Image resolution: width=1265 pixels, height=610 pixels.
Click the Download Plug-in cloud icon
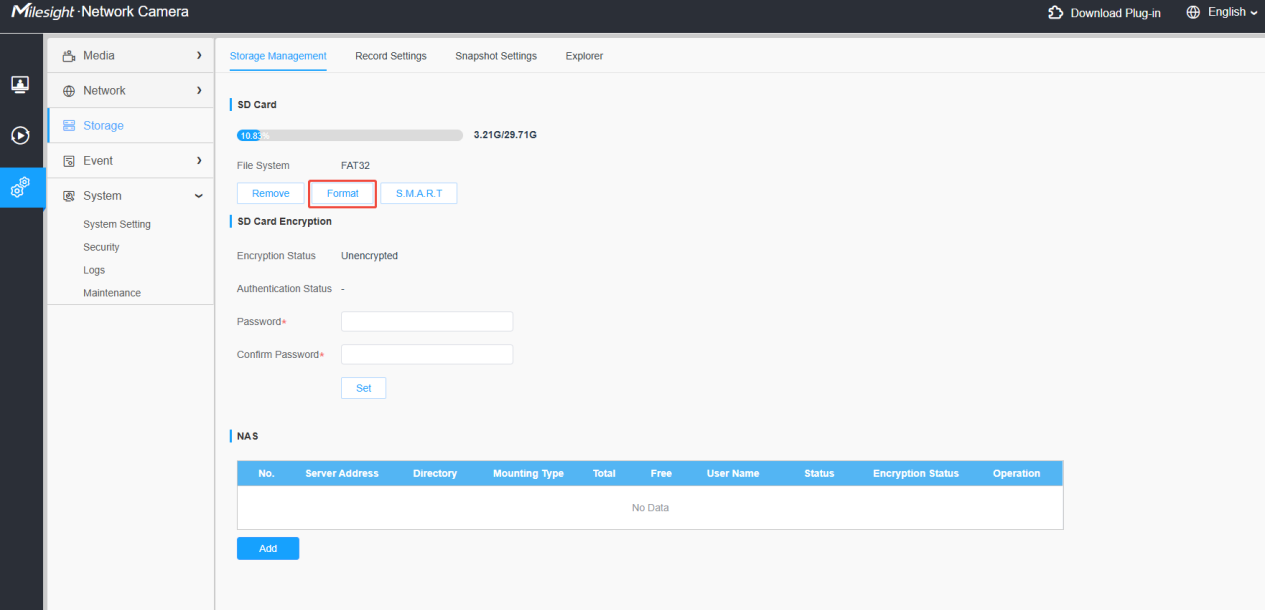[x=1055, y=13]
